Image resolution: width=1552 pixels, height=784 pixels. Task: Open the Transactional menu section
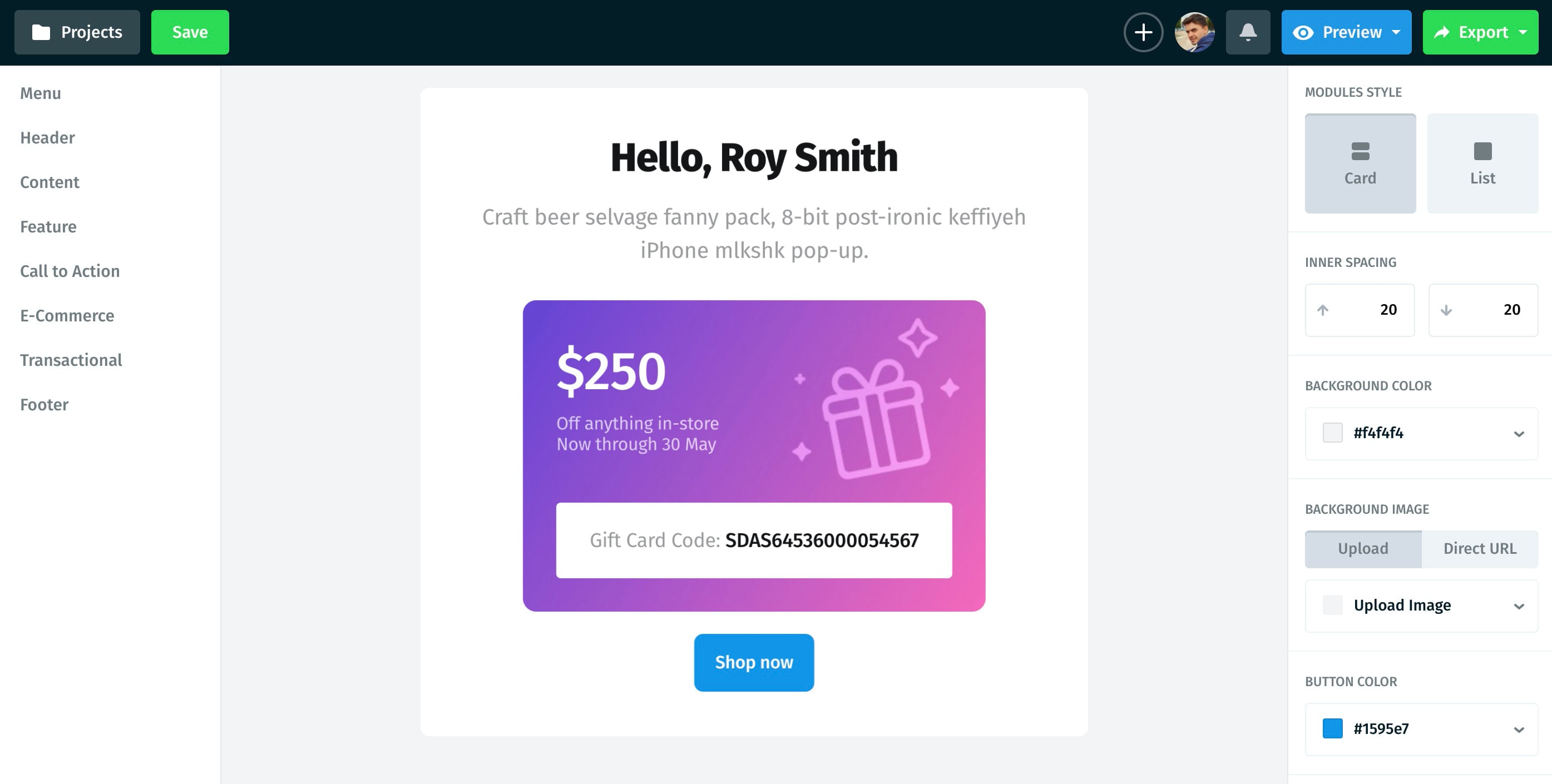70,359
